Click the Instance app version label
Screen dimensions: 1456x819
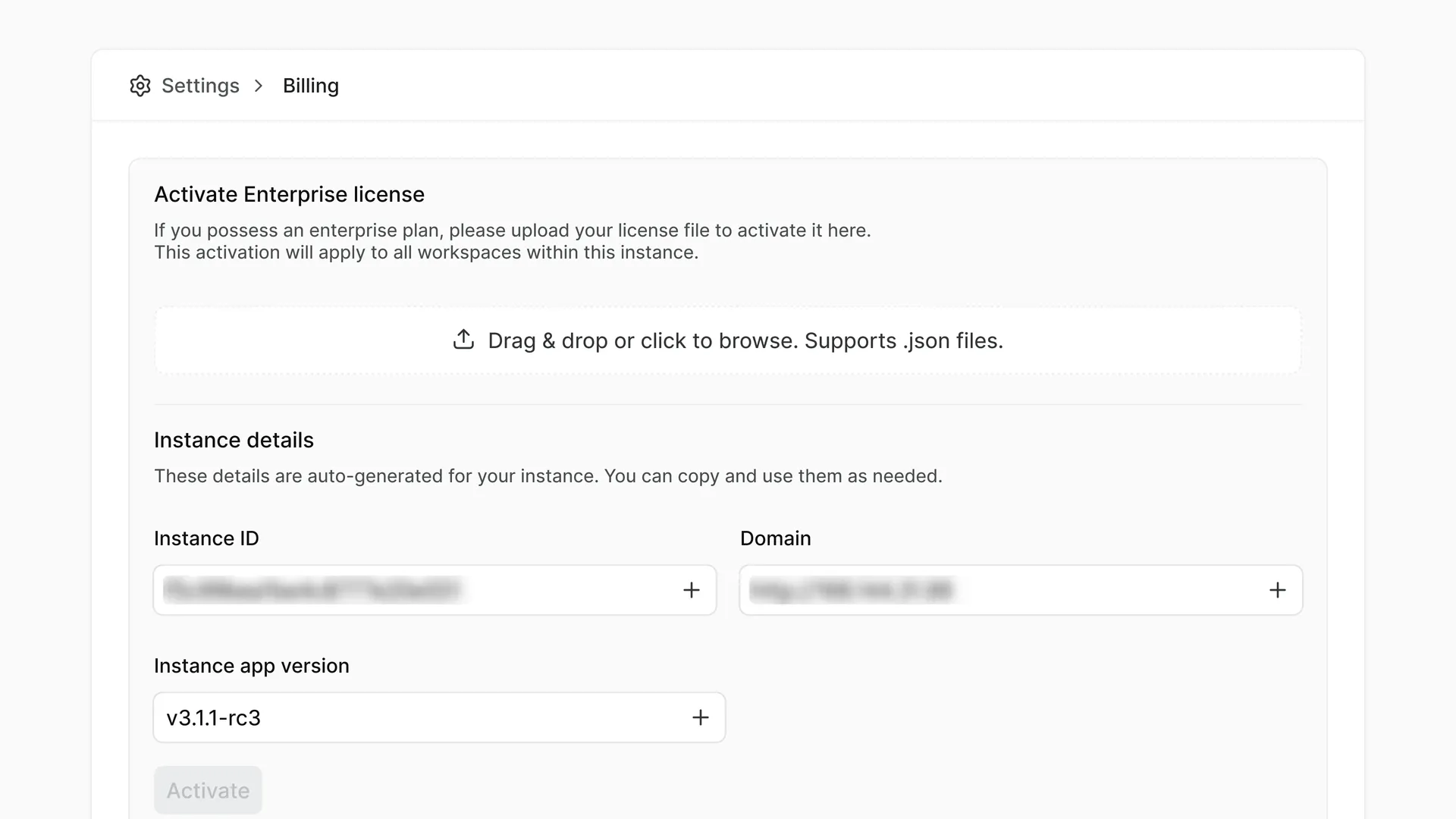[252, 666]
